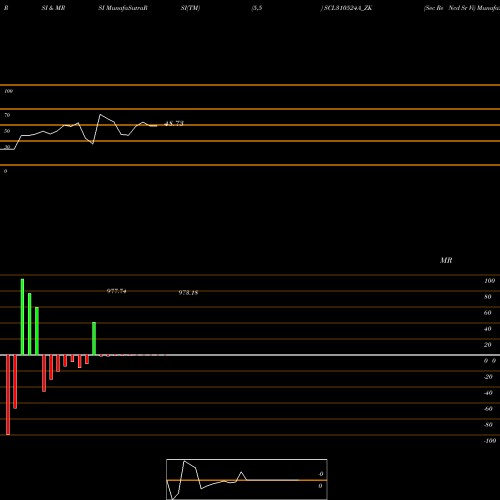Click the 977.74 value label
Screen dimensions: 500x500
tap(117, 291)
